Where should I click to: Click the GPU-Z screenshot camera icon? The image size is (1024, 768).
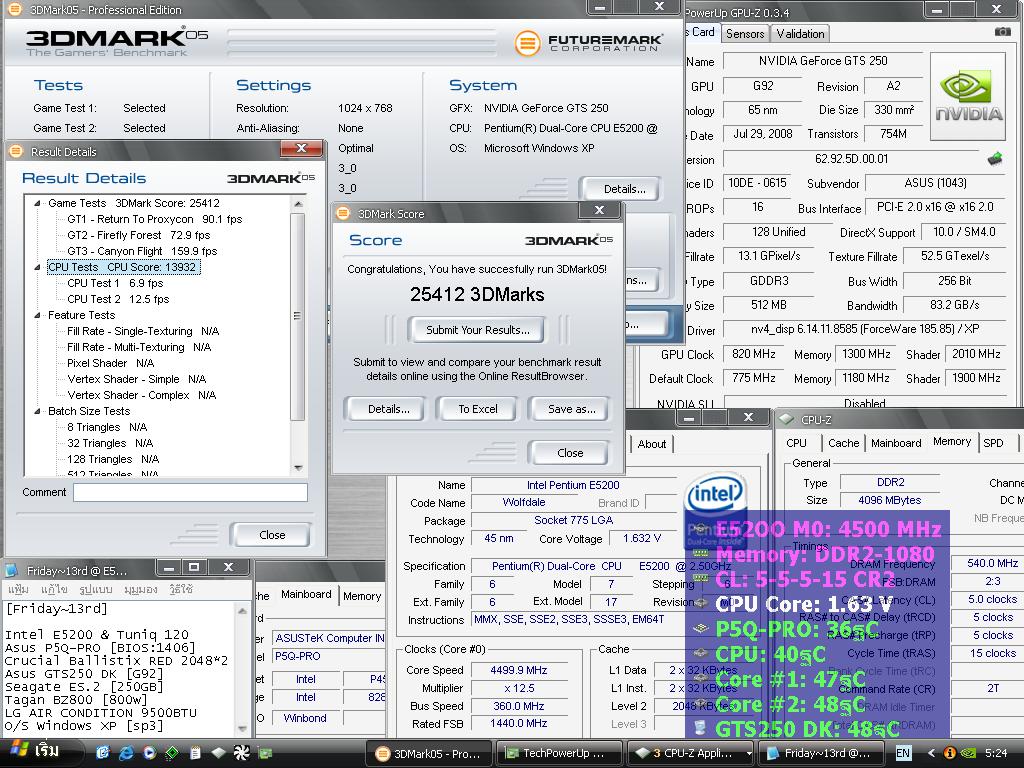click(x=1002, y=32)
